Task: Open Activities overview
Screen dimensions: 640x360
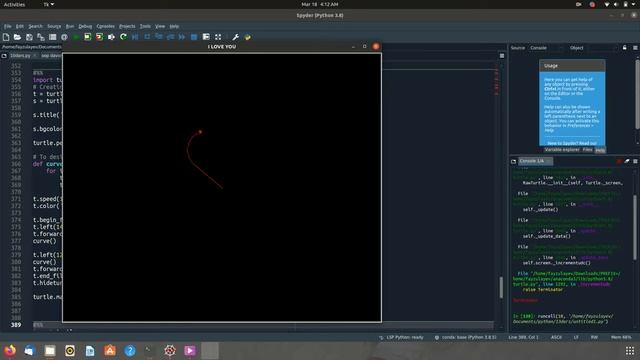Action: coord(14,4)
